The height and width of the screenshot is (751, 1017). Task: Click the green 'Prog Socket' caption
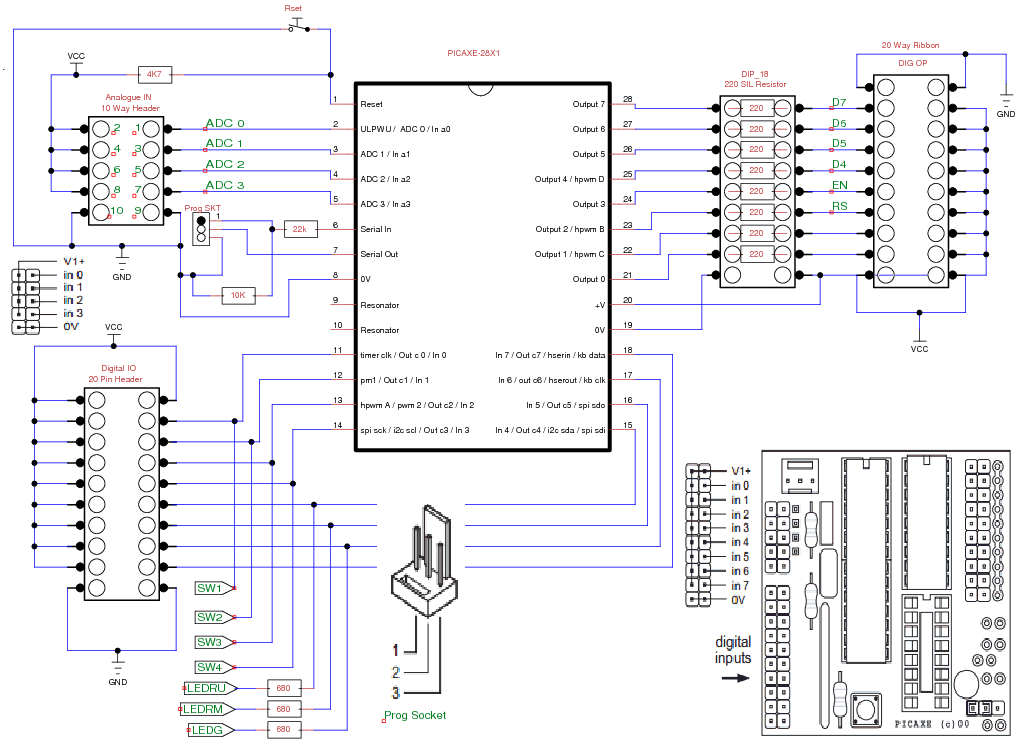coord(415,715)
